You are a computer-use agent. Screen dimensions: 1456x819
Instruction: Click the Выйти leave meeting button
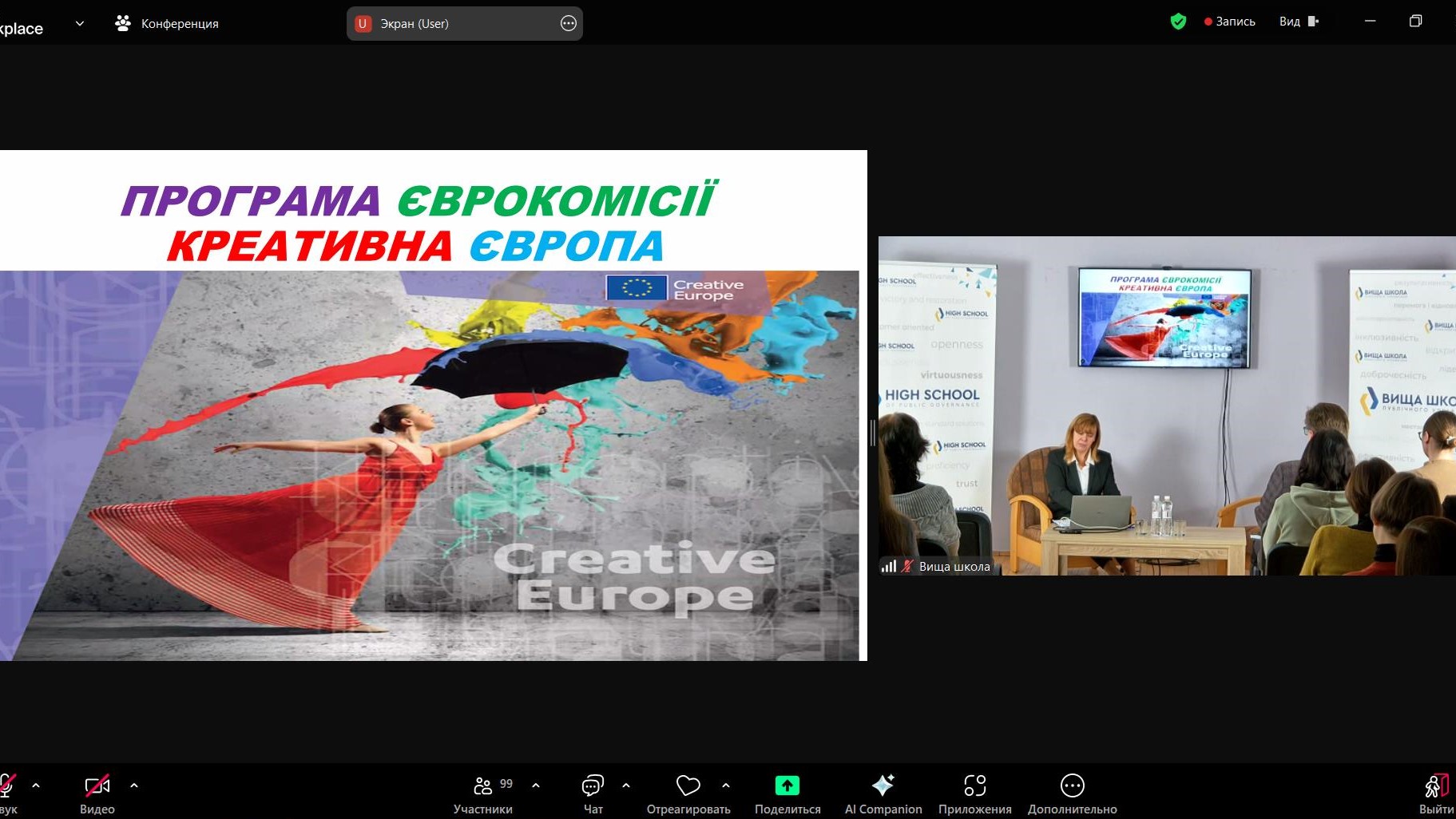tap(1436, 793)
